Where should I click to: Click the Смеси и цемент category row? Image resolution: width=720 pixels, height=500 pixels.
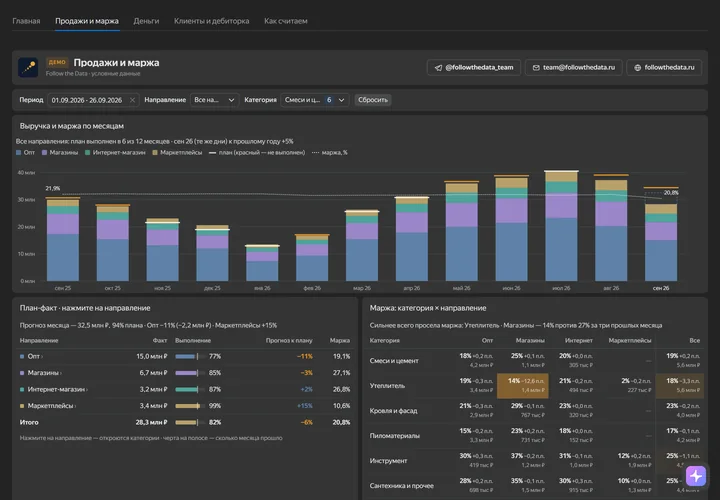(535, 361)
